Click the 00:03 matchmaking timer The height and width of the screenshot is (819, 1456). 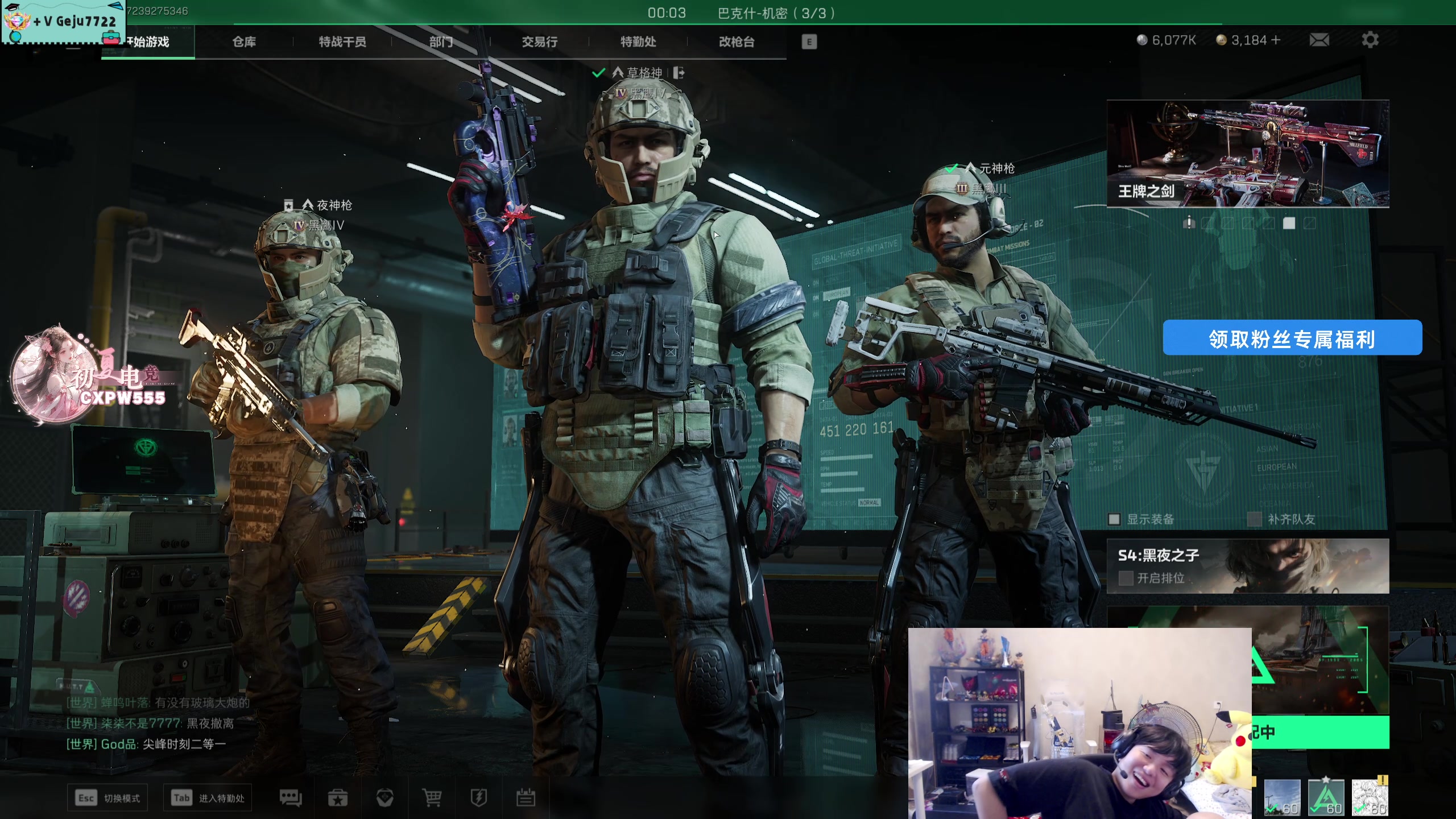667,13
